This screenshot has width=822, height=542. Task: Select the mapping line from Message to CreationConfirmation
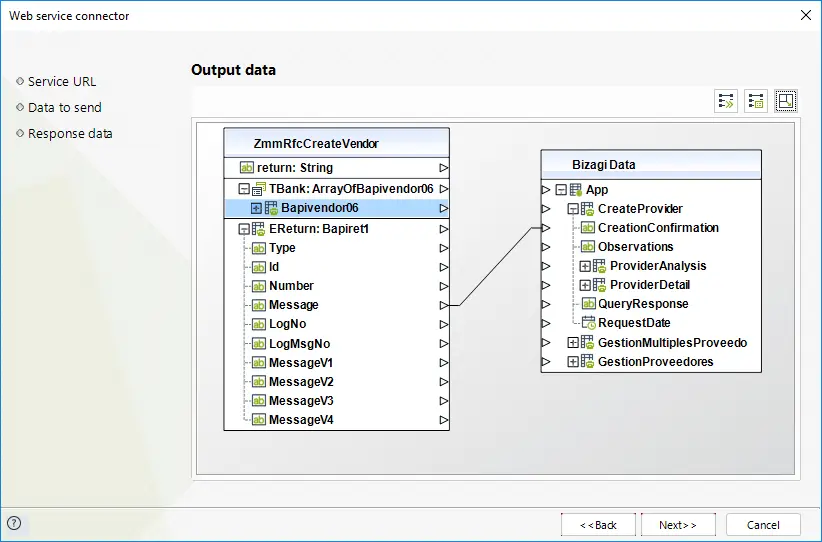coord(495,267)
